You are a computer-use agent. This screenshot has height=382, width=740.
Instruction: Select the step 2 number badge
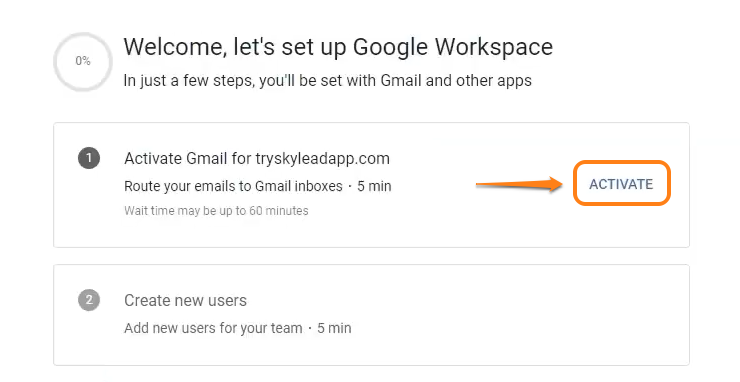(89, 300)
